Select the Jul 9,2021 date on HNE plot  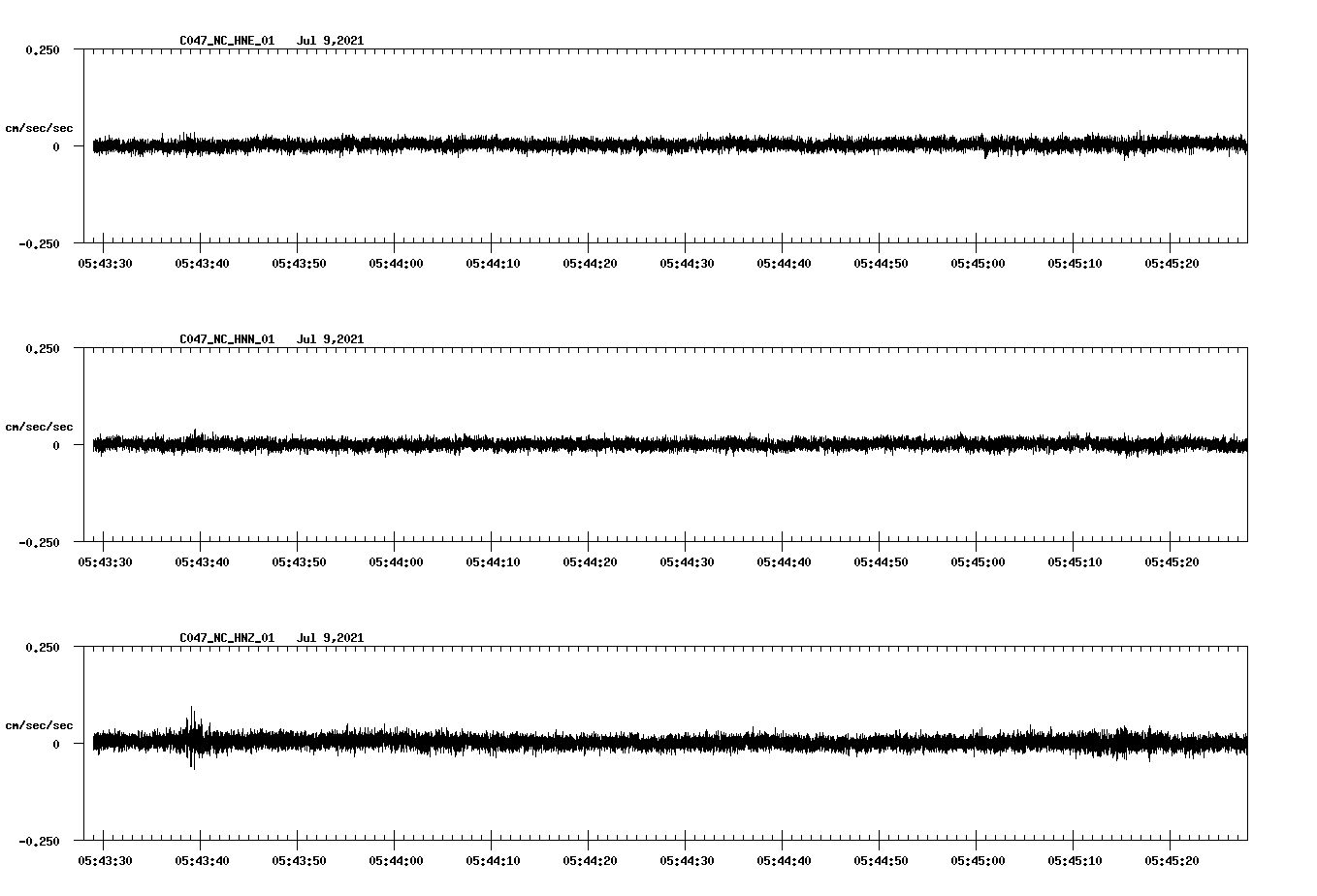330,41
